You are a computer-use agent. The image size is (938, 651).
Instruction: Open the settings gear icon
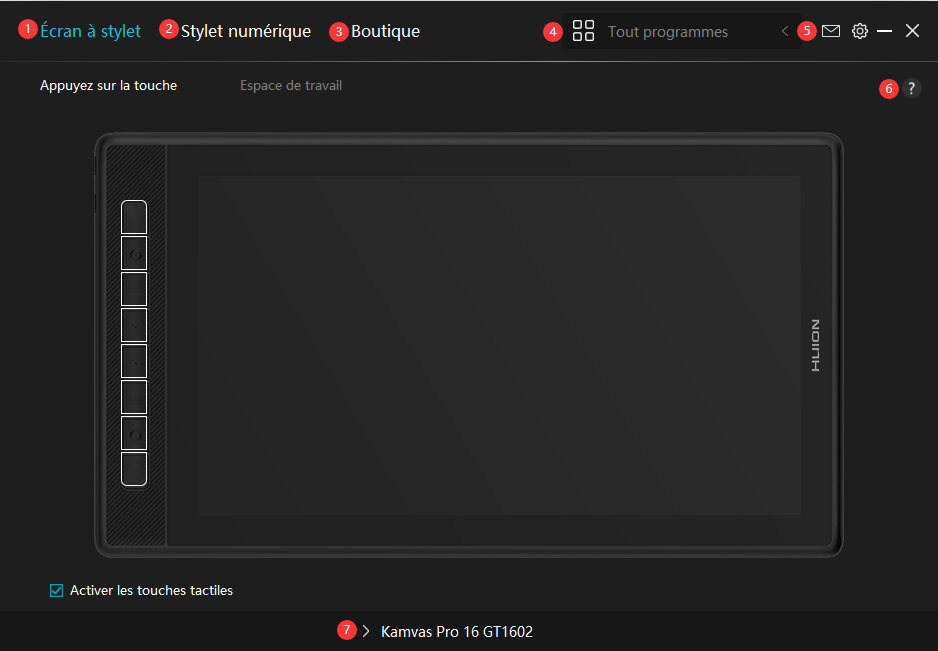coord(859,31)
